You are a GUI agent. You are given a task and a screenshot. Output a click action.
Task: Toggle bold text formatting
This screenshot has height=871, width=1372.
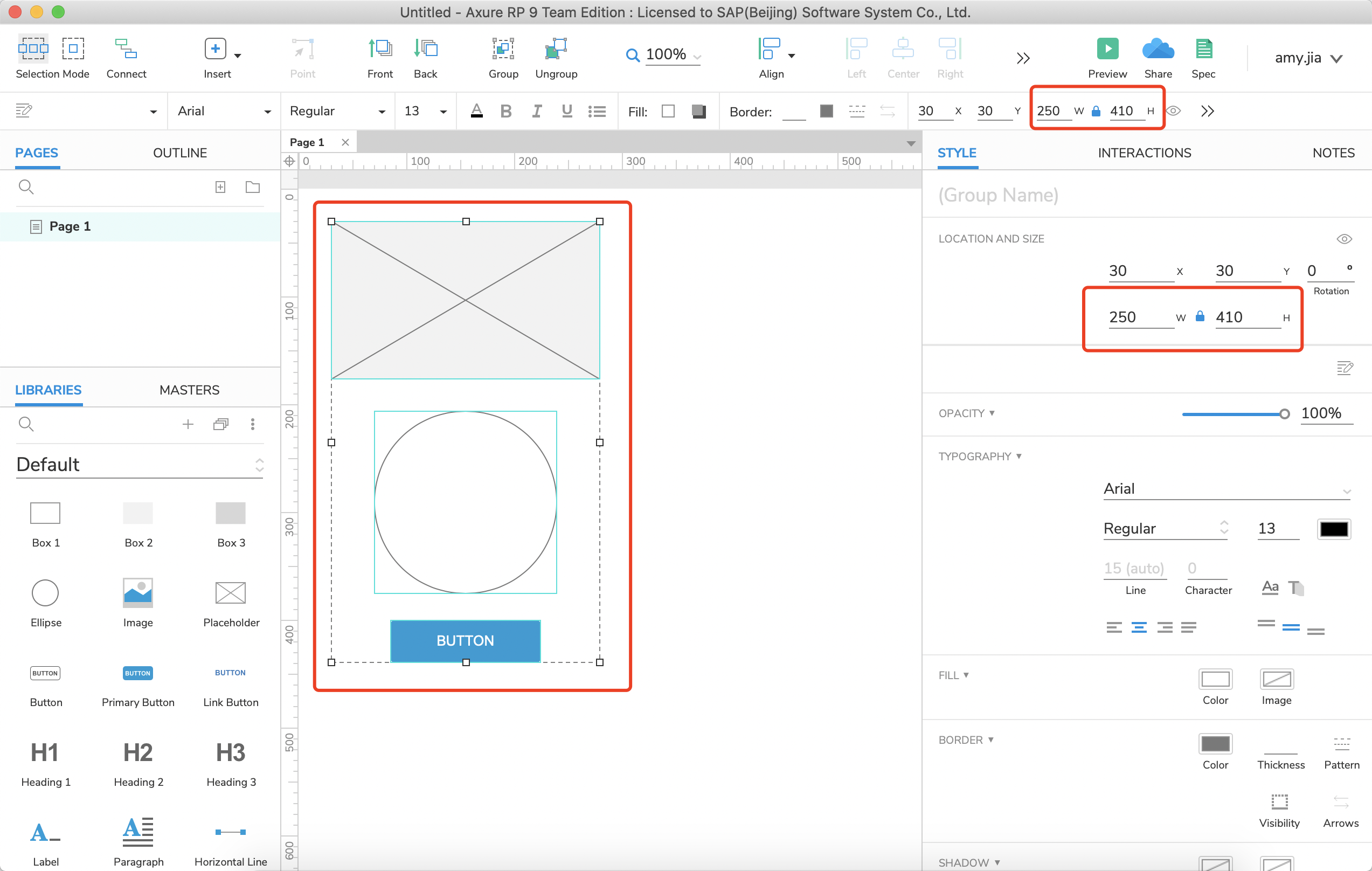point(505,111)
